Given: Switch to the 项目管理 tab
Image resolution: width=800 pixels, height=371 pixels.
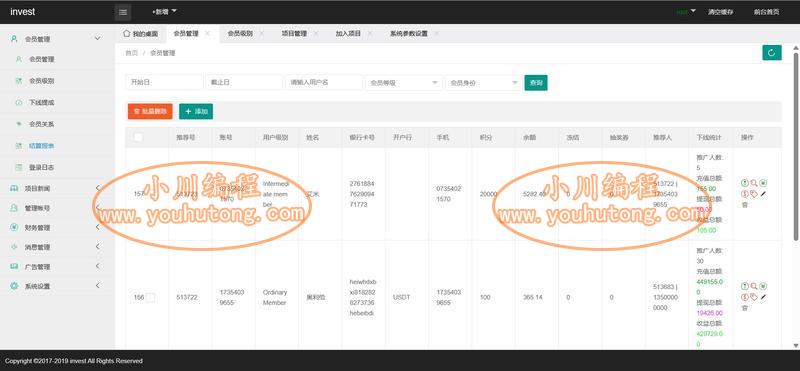Looking at the screenshot, I should pyautogui.click(x=294, y=33).
